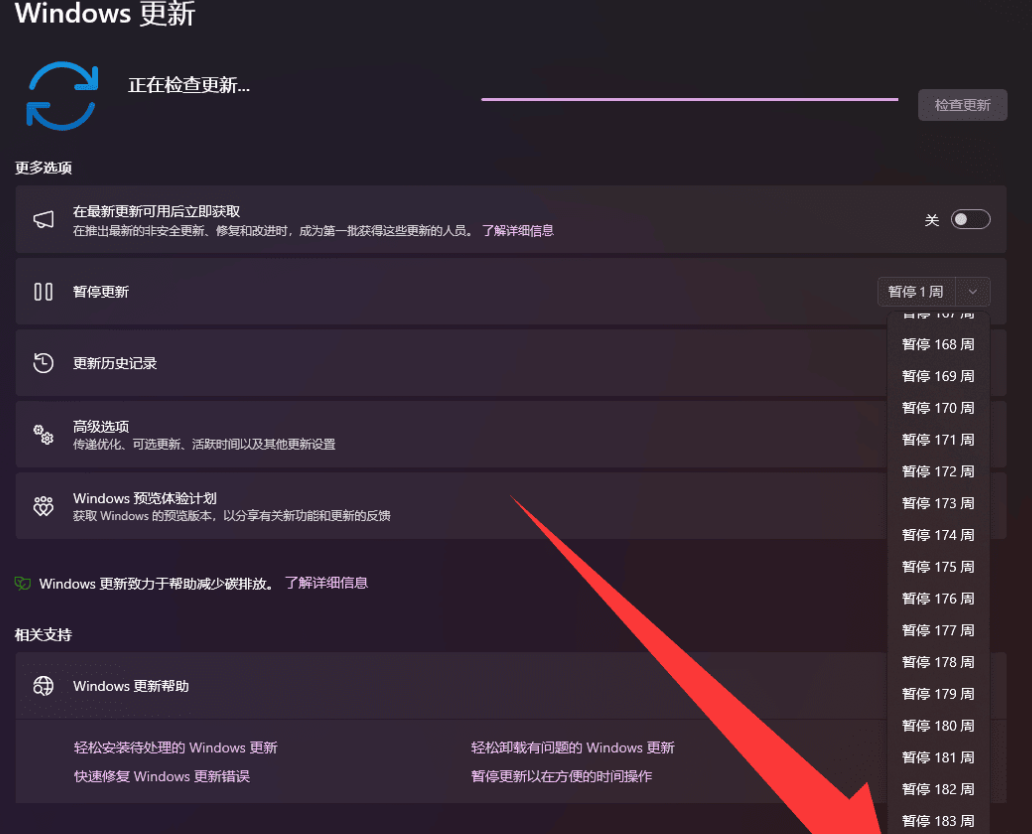Click the 检查更新 button

pos(962,105)
